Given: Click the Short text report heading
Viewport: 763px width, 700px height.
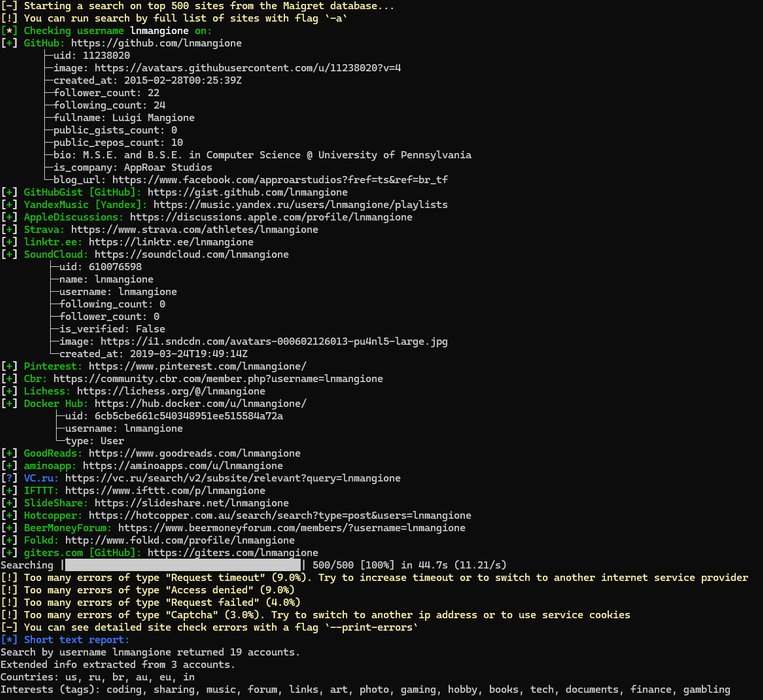Looking at the screenshot, I should click(x=65, y=640).
